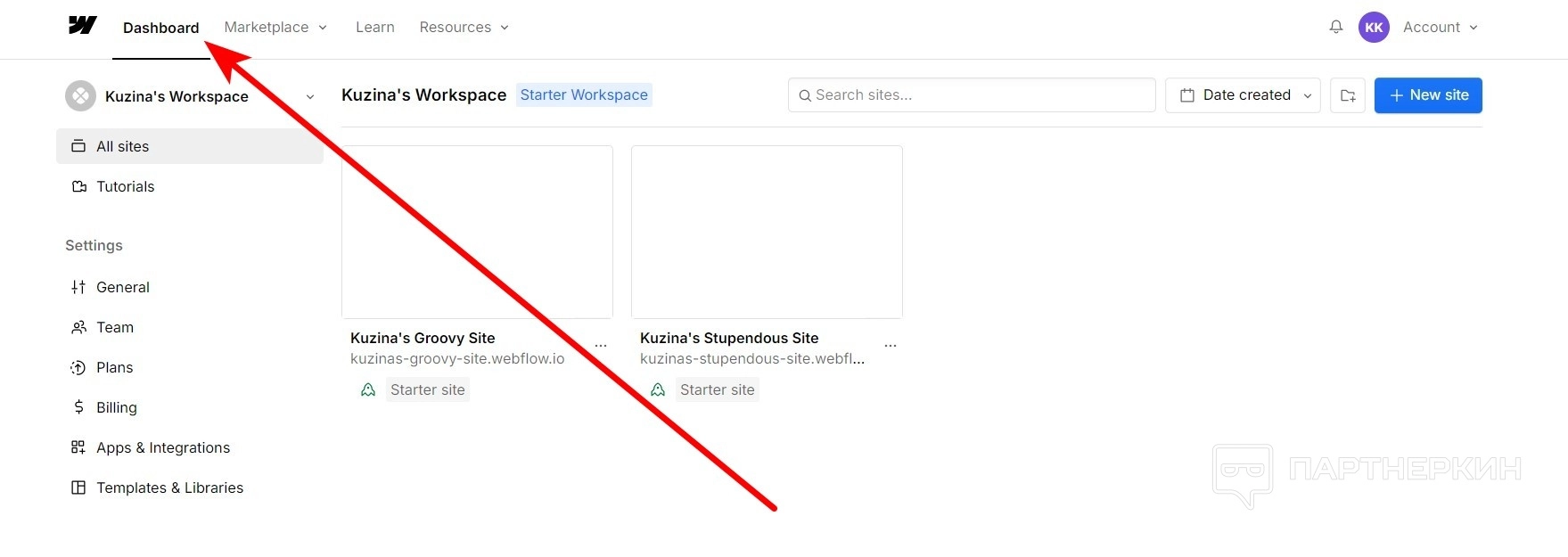Open the notifications bell
The width and height of the screenshot is (1568, 557).
coord(1335,27)
